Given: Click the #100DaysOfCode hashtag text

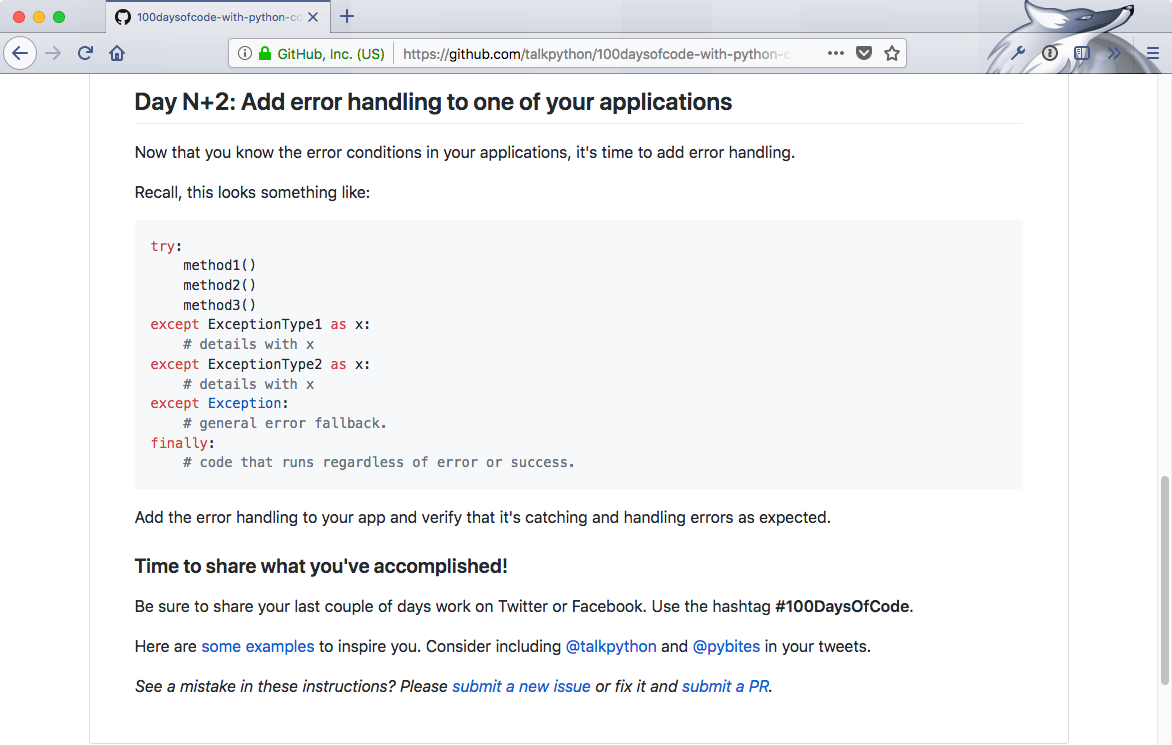Looking at the screenshot, I should pos(842,606).
